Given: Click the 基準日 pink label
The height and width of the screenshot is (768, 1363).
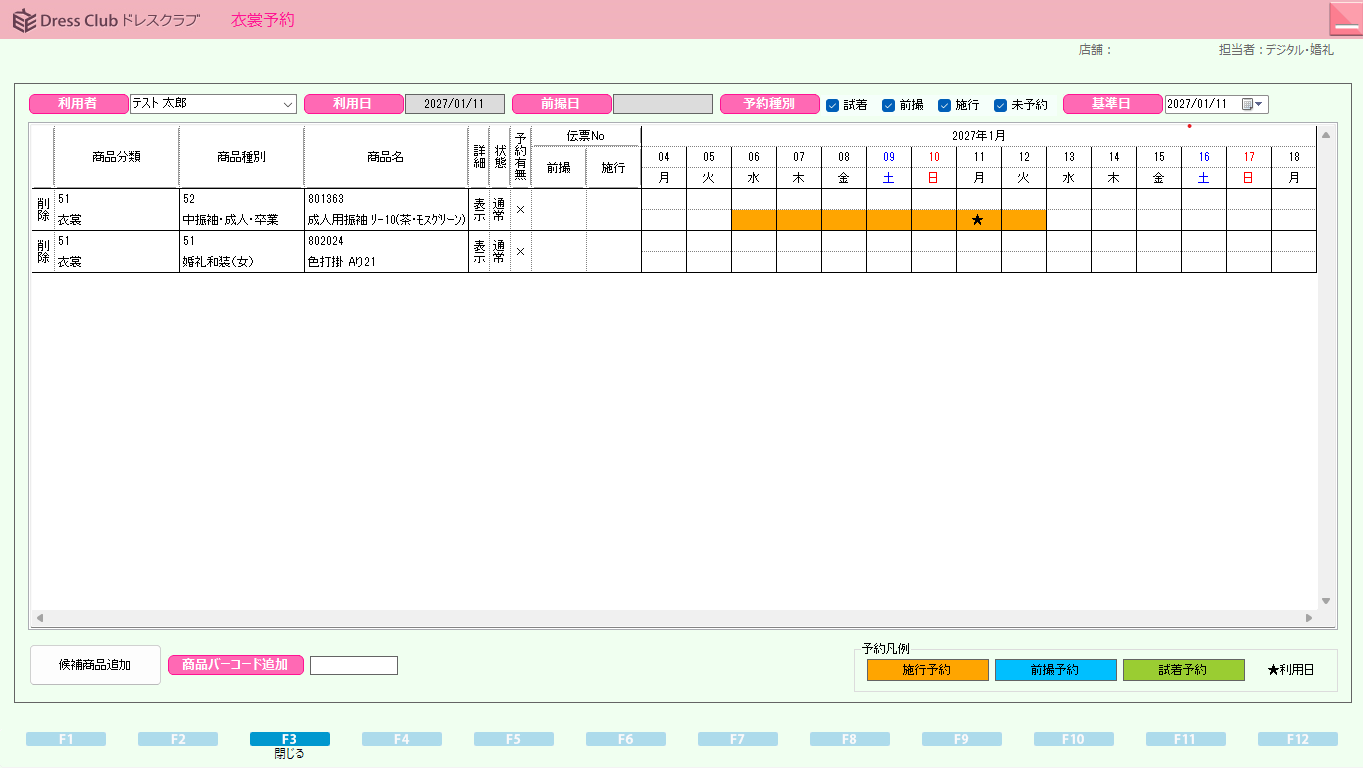Looking at the screenshot, I should [1112, 104].
